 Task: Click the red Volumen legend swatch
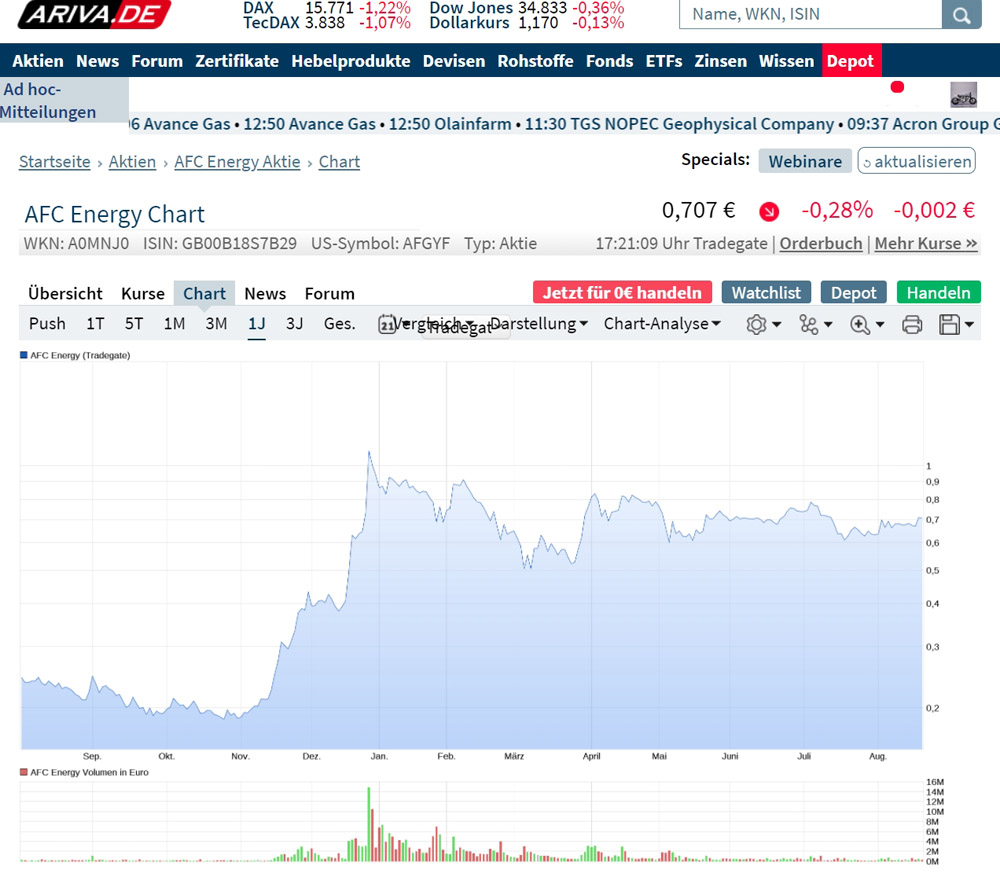pyautogui.click(x=24, y=772)
